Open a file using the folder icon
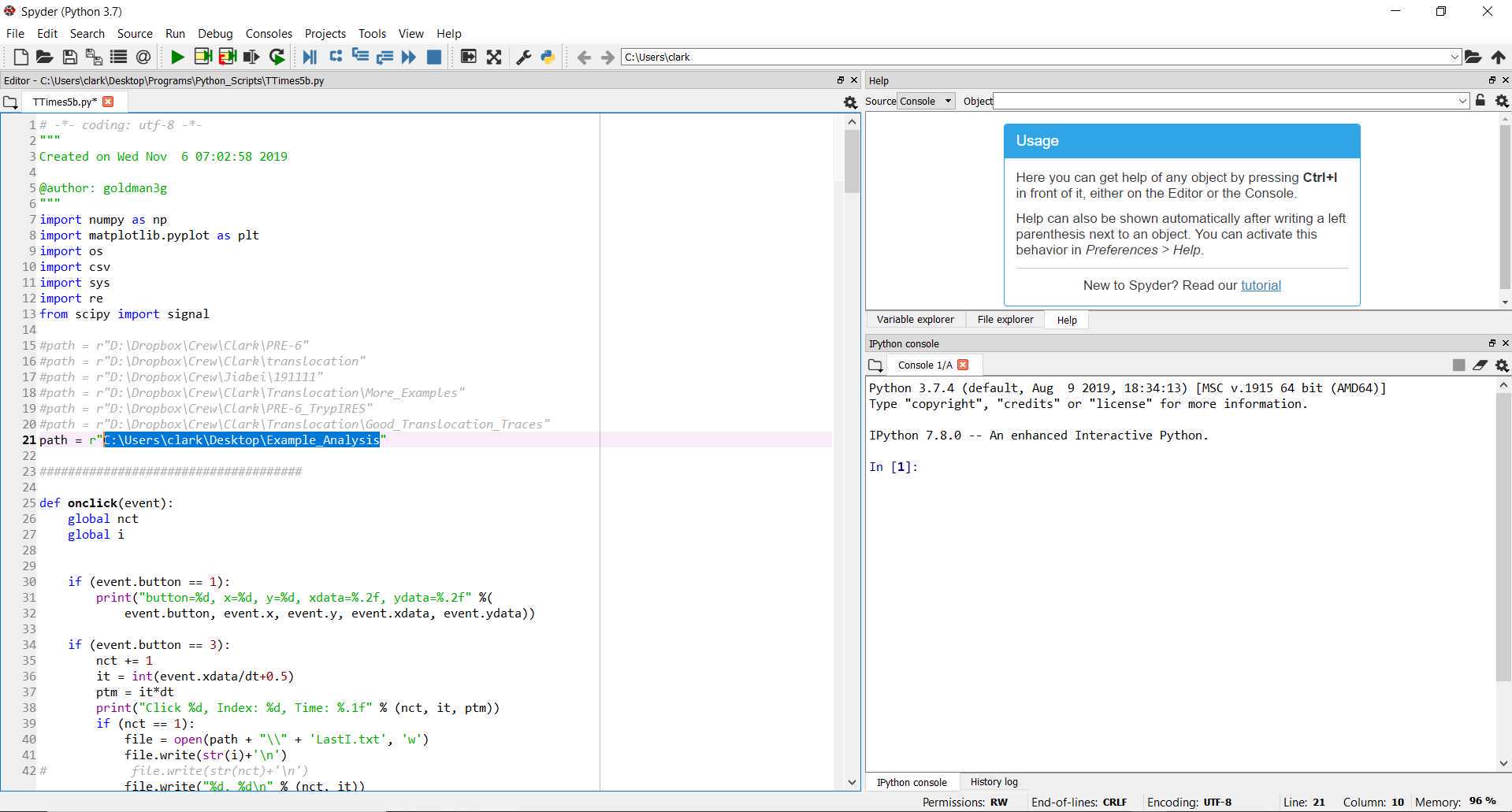This screenshot has width=1512, height=812. click(45, 57)
